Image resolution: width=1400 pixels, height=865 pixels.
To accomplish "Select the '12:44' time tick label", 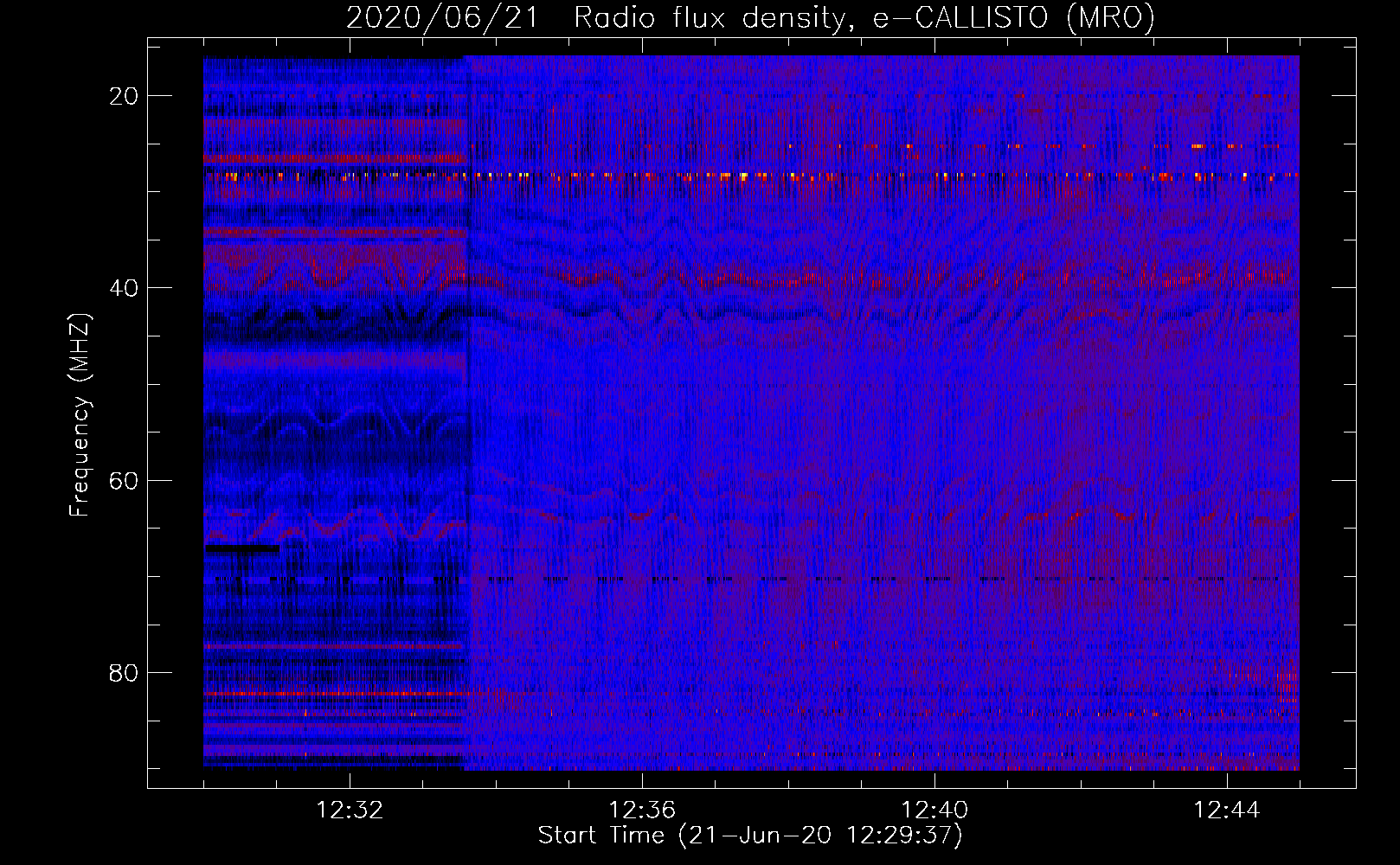I will (1227, 811).
